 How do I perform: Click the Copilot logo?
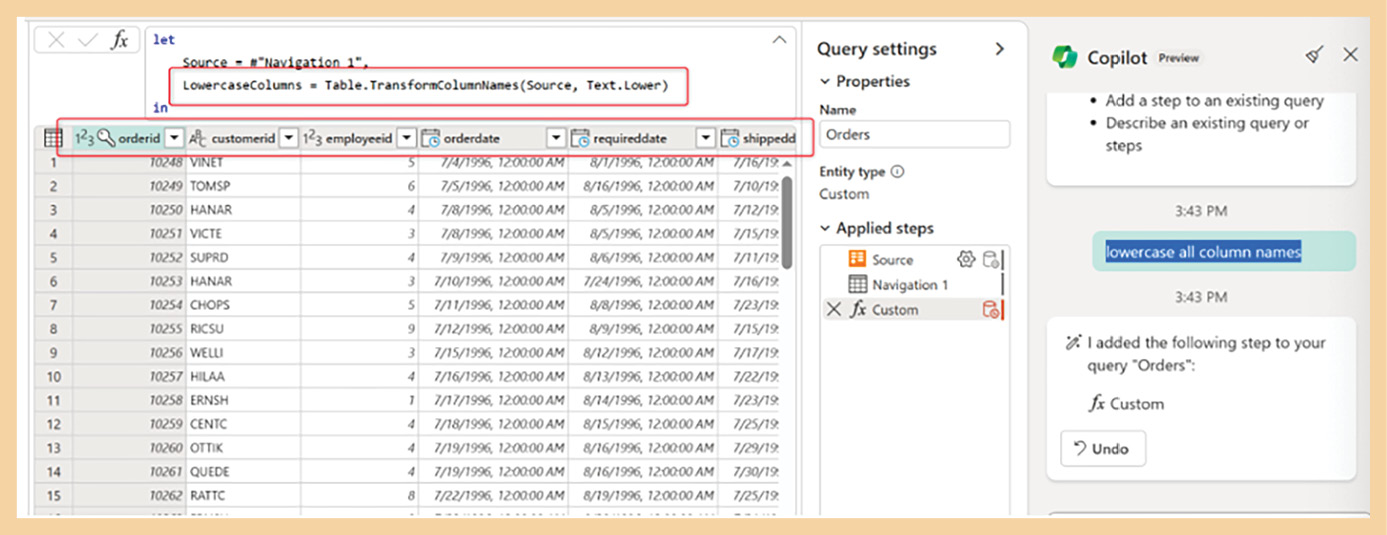point(1064,57)
